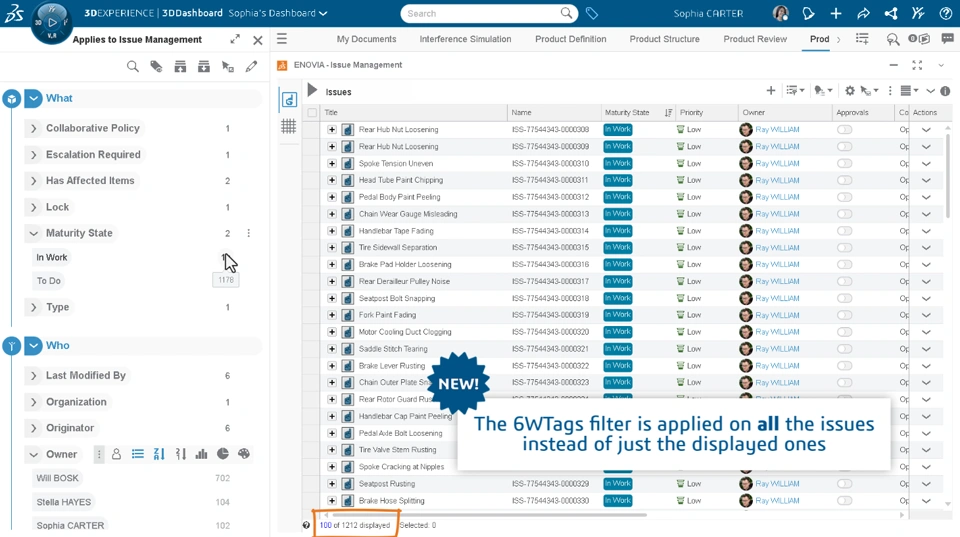Screen dimensions: 960x537
Task: Toggle approvals switch for Brake Hose Splitting
Action: pyautogui.click(x=845, y=500)
